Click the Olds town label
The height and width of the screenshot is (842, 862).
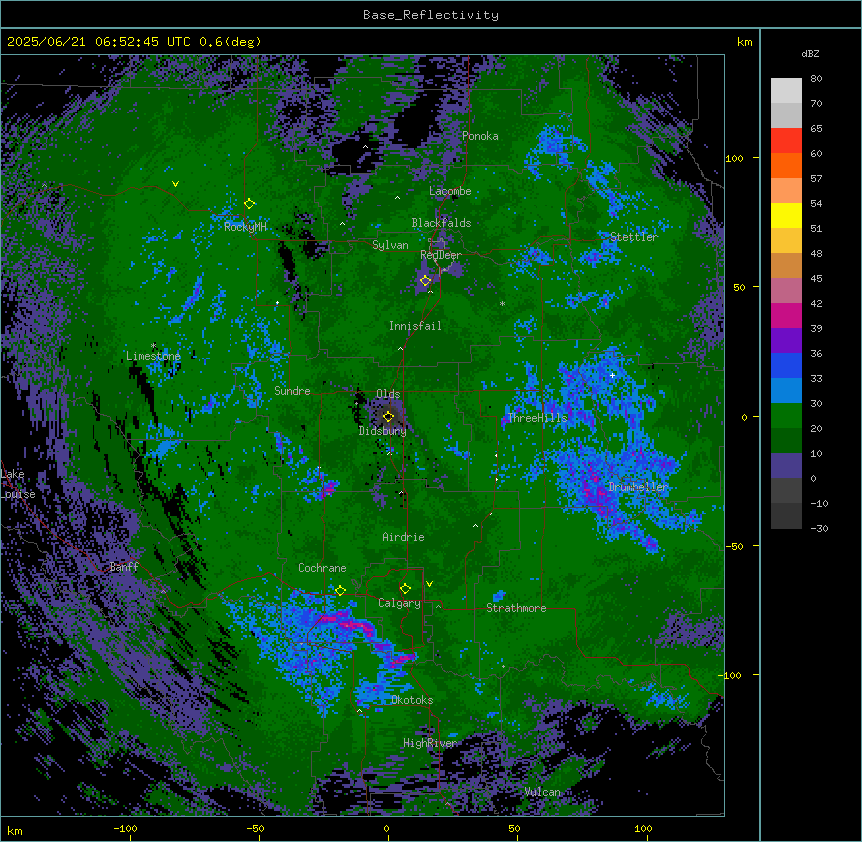[388, 394]
